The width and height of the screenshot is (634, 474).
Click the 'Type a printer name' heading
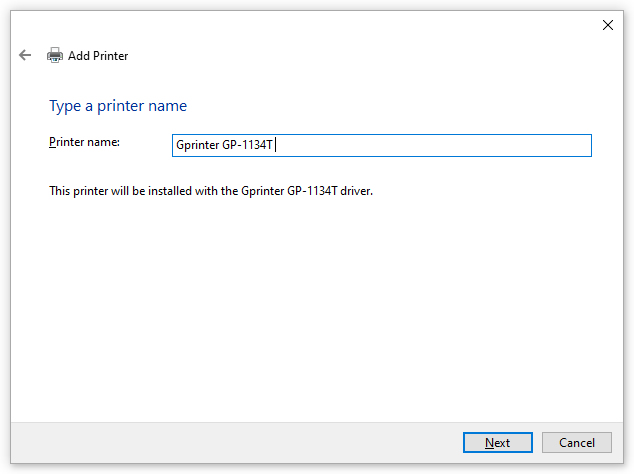point(118,106)
